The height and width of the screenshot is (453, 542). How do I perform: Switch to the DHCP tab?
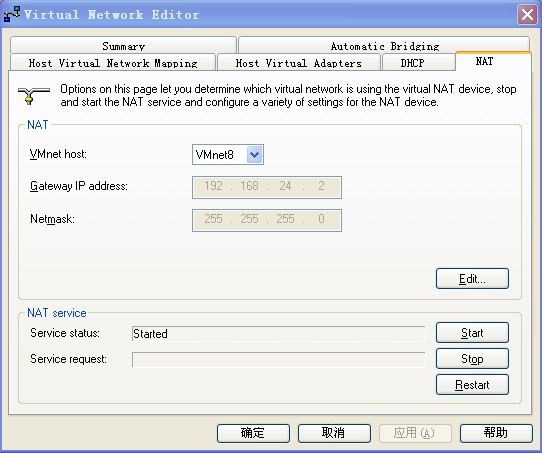(418, 63)
